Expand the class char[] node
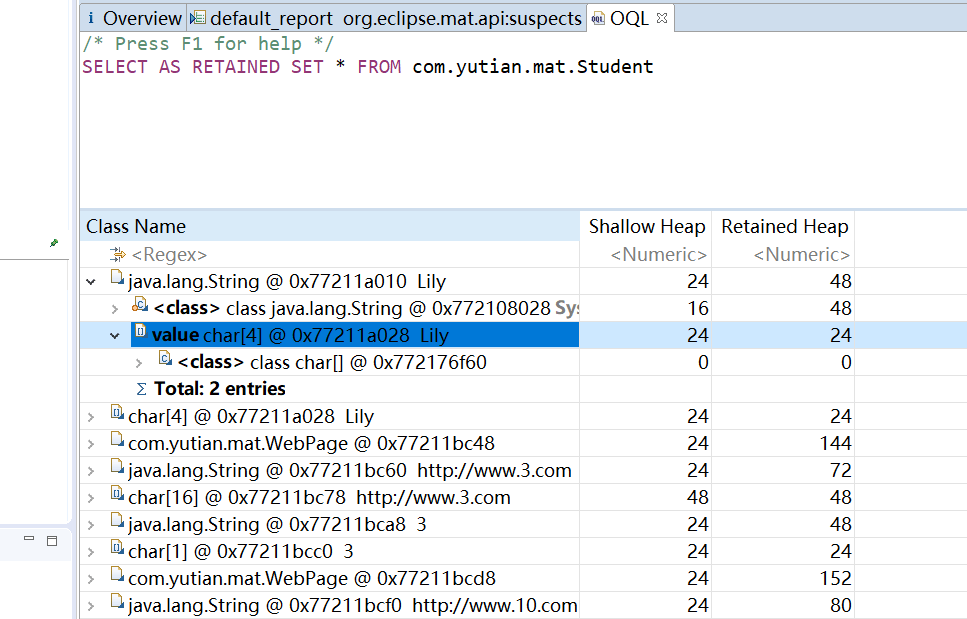The width and height of the screenshot is (967, 619). (140, 362)
